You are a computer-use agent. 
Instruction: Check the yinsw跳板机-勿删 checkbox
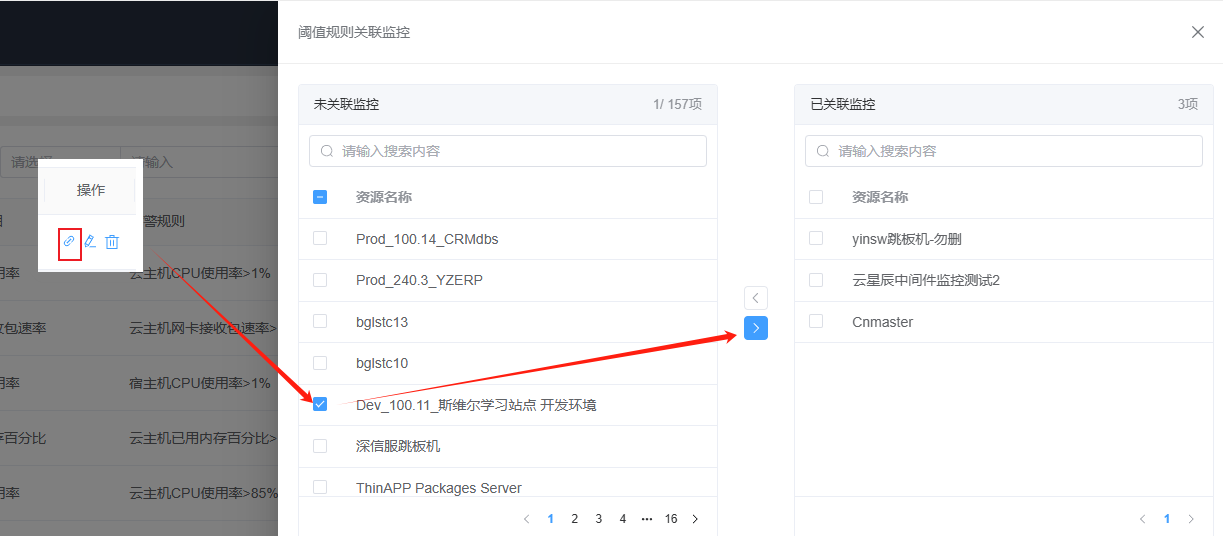click(816, 239)
